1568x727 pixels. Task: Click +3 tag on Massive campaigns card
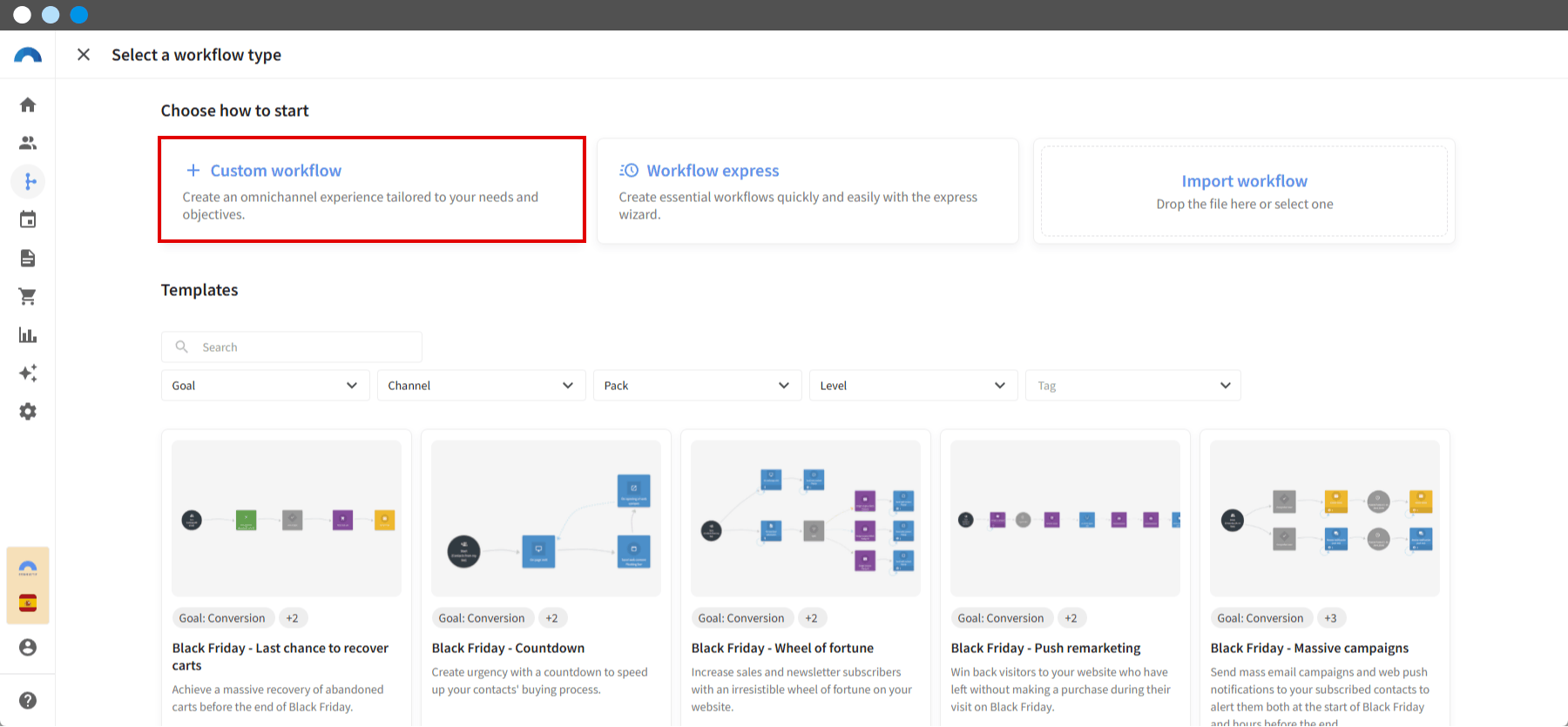tap(1330, 618)
